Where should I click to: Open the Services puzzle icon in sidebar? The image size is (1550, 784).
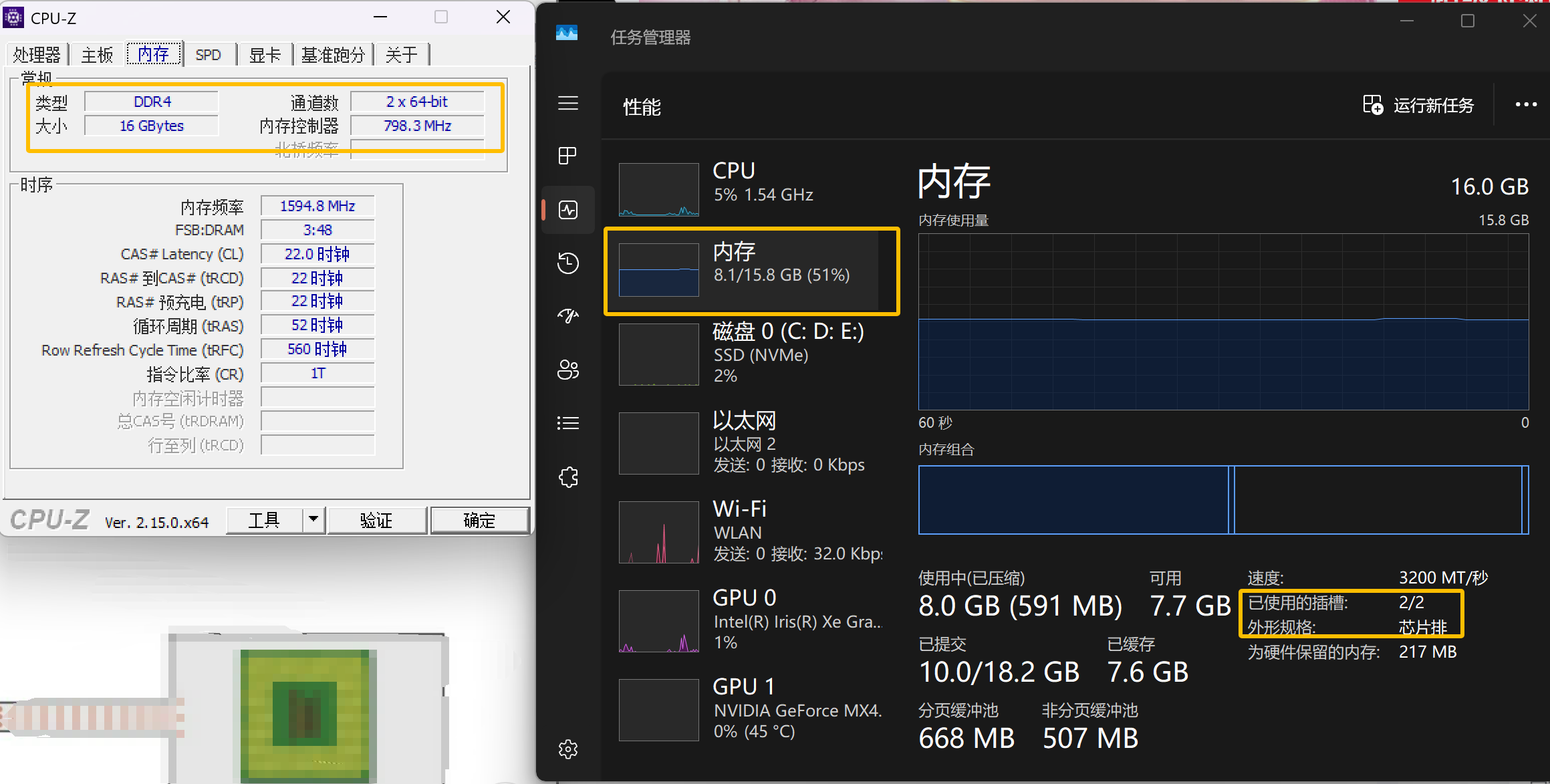coord(568,477)
